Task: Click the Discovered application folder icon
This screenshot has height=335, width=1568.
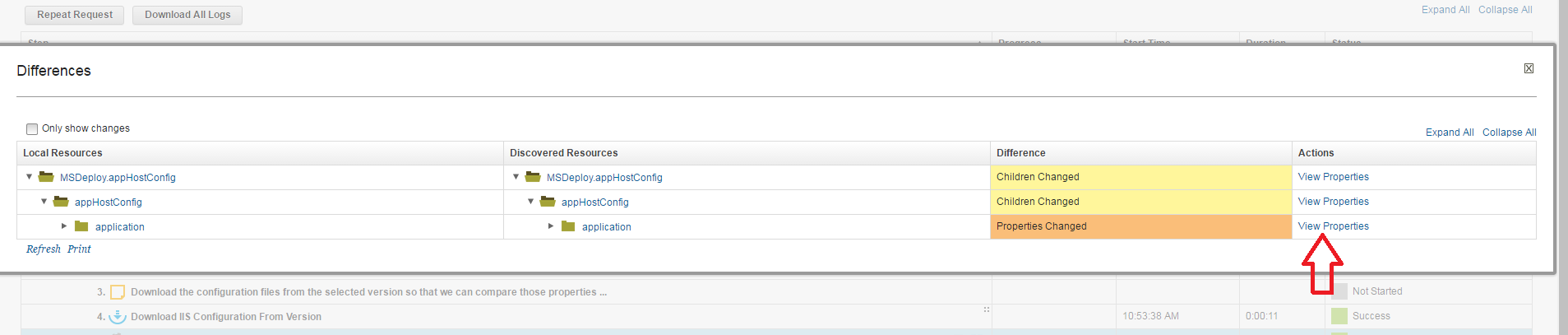Action: tap(568, 226)
